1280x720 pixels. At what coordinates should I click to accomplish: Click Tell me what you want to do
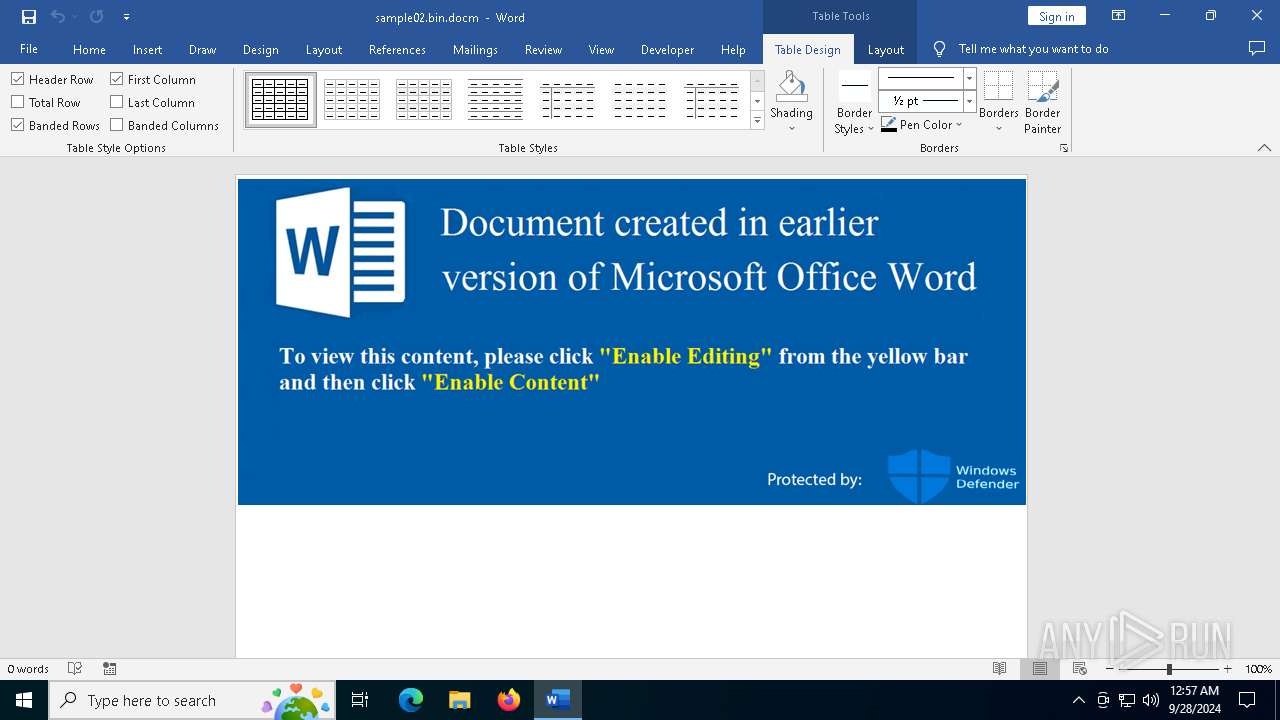[1033, 49]
